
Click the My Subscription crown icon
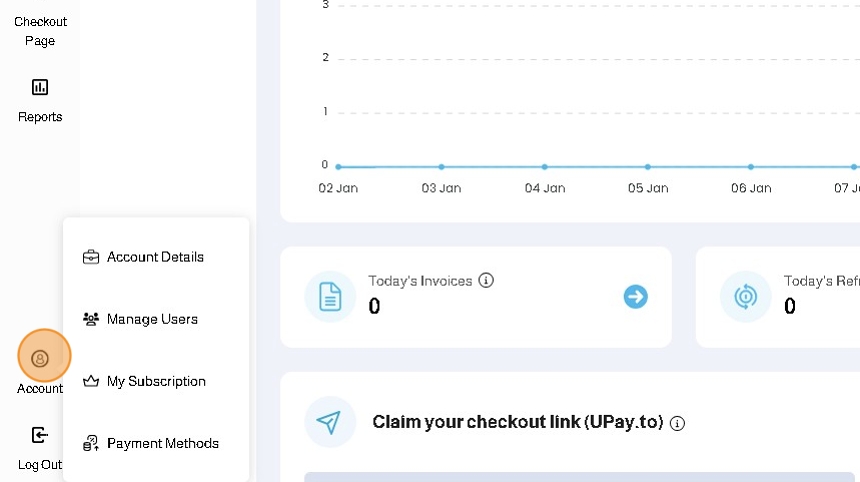(x=91, y=381)
